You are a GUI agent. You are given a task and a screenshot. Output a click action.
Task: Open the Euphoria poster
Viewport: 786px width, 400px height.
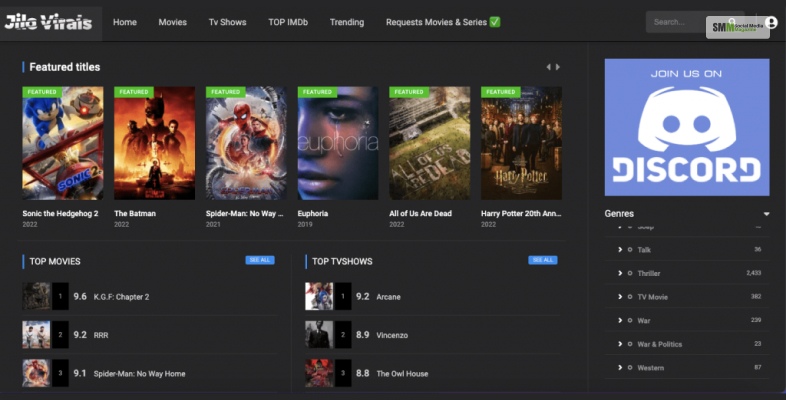coord(338,143)
